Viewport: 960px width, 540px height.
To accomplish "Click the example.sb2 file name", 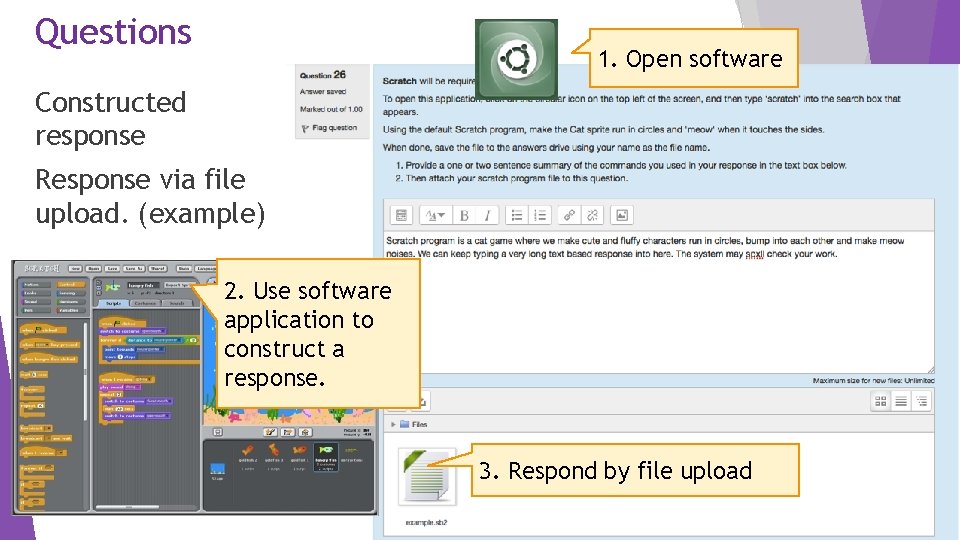I will click(x=427, y=522).
